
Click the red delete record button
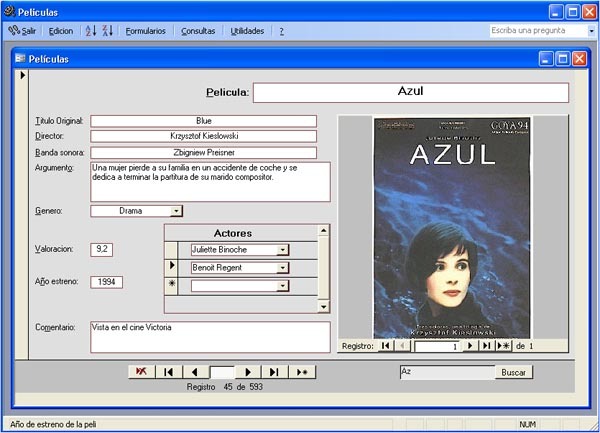(142, 372)
